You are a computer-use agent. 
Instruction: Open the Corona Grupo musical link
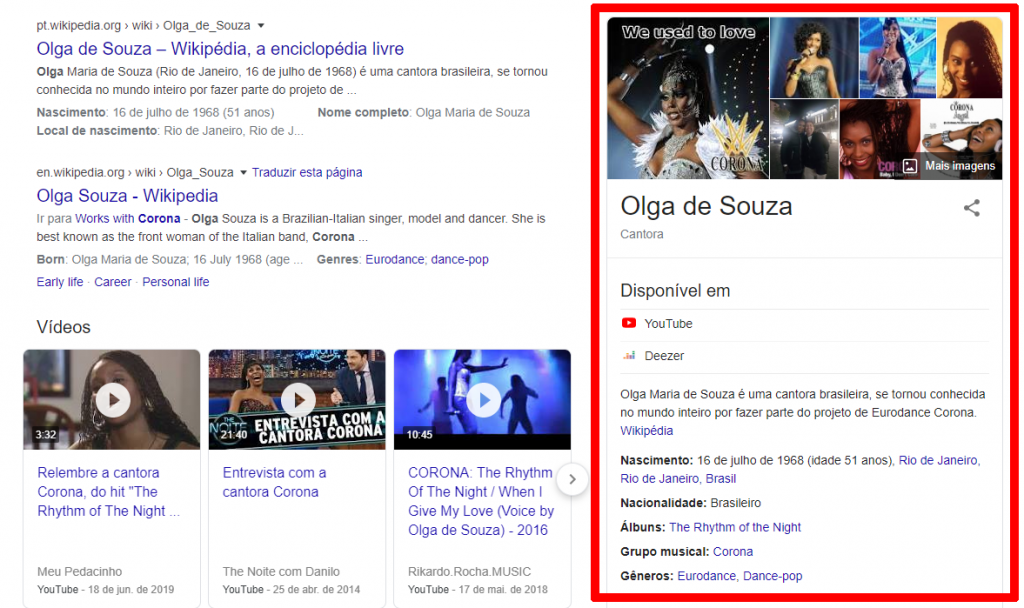tap(733, 552)
